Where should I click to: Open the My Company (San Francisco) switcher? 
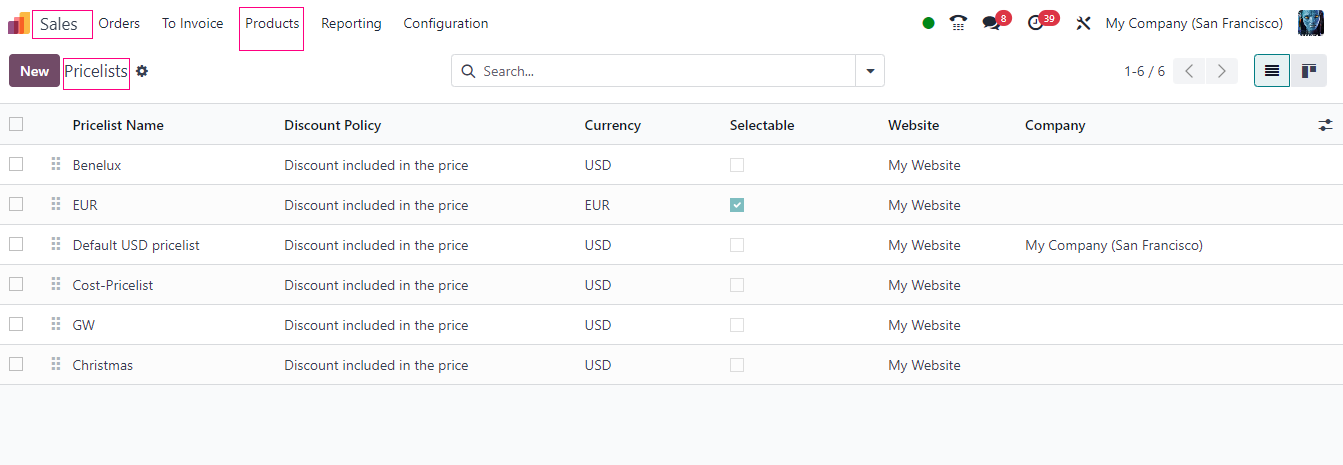pyautogui.click(x=1193, y=23)
